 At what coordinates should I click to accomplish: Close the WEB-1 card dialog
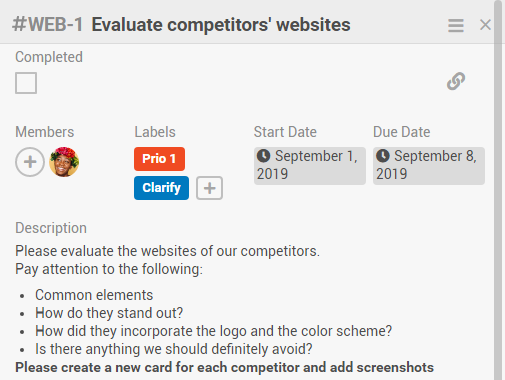pos(485,25)
